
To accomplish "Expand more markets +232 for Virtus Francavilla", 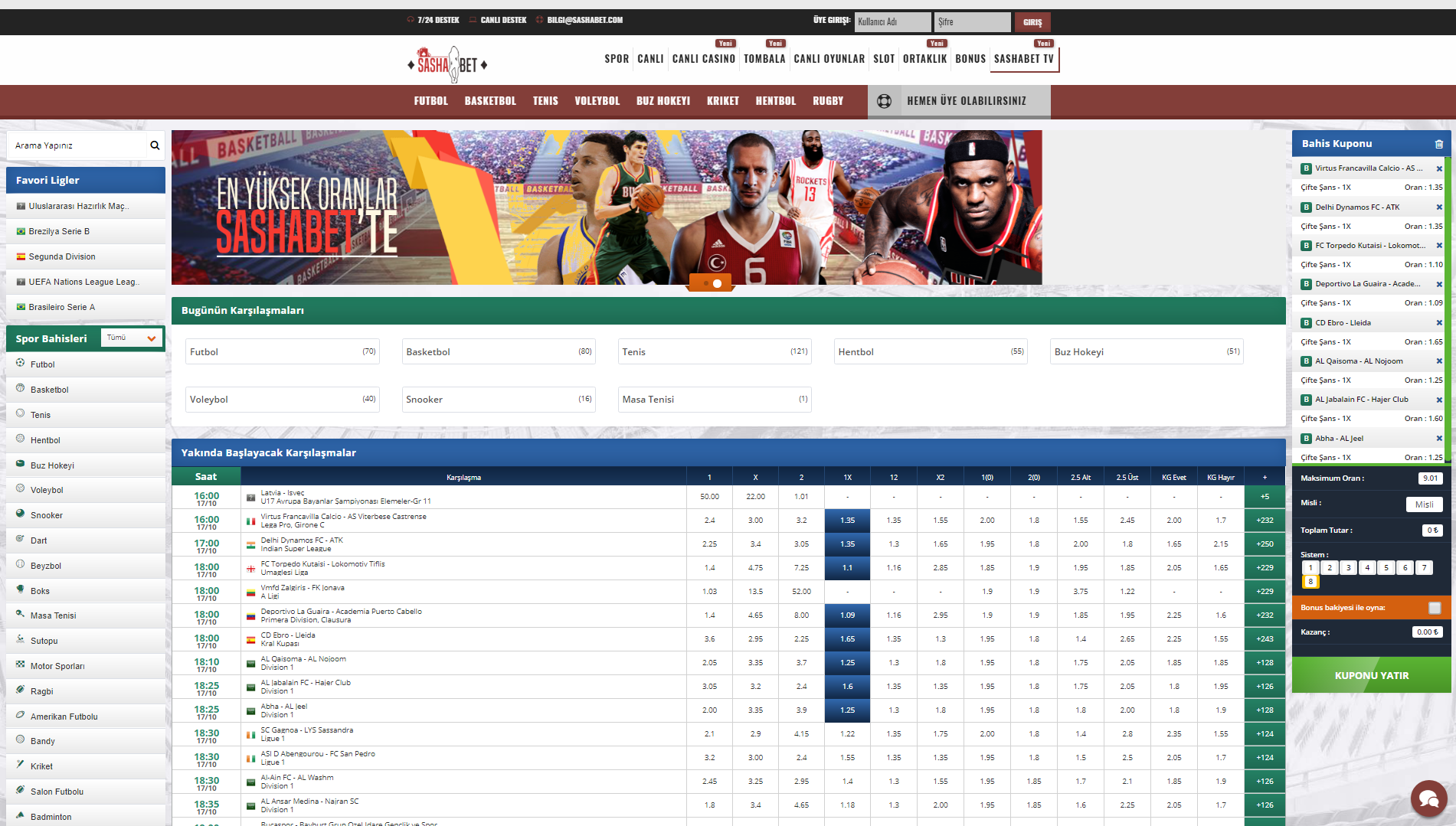I will (1265, 521).
